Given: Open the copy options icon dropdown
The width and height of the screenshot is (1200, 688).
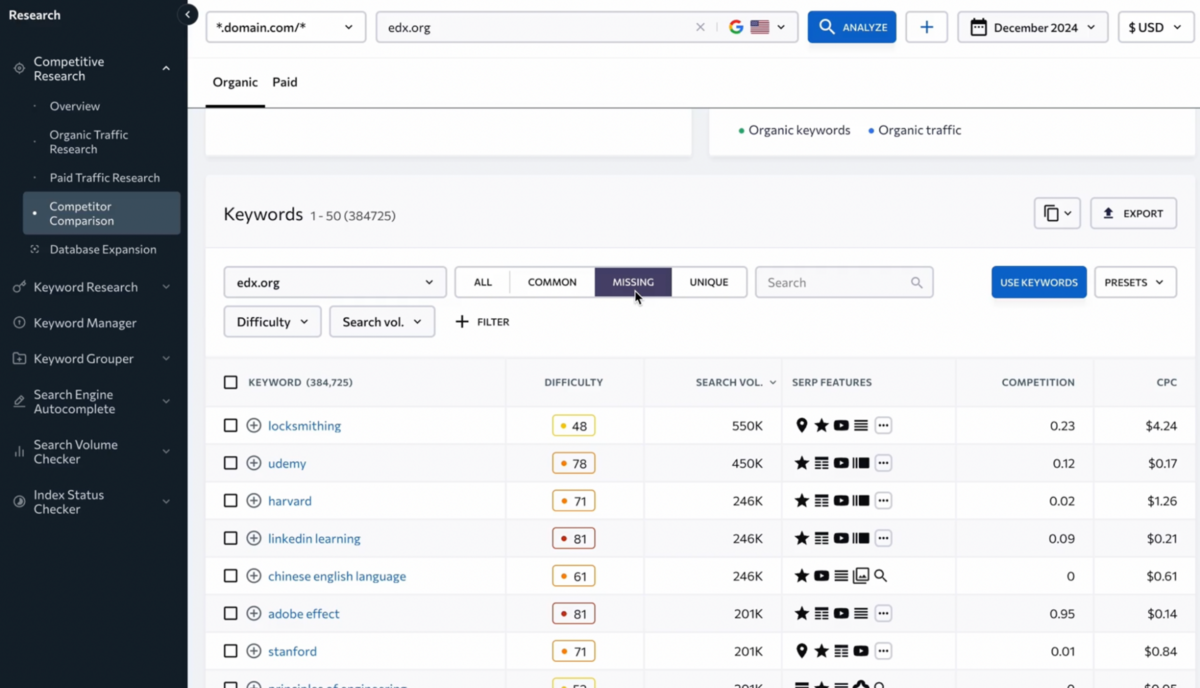Looking at the screenshot, I should pyautogui.click(x=1057, y=213).
